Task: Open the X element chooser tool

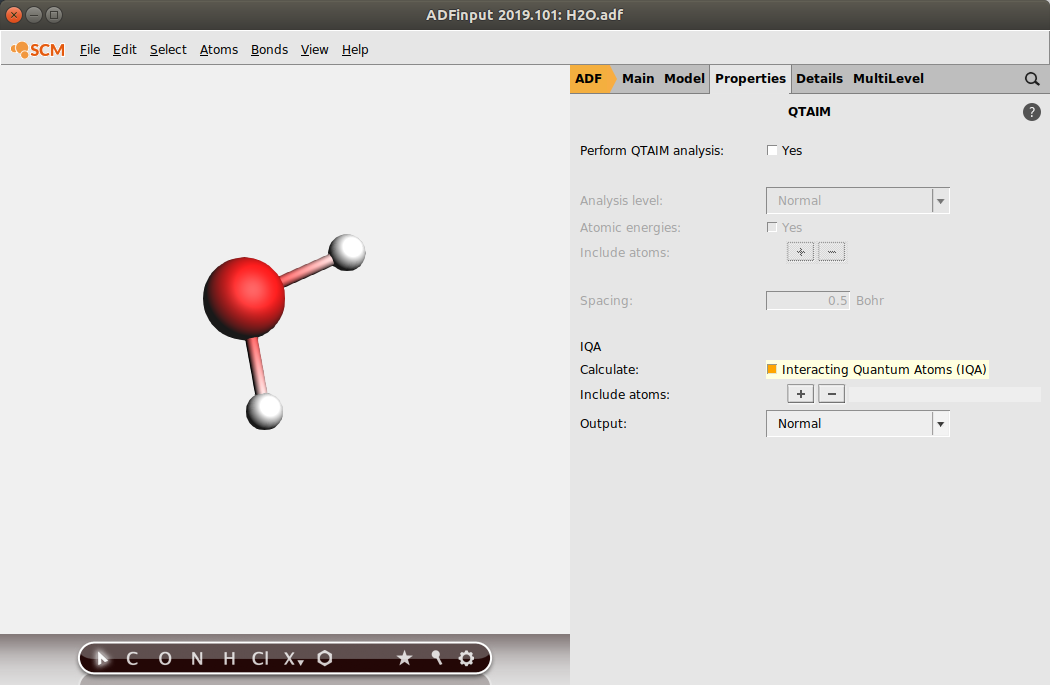Action: [293, 659]
